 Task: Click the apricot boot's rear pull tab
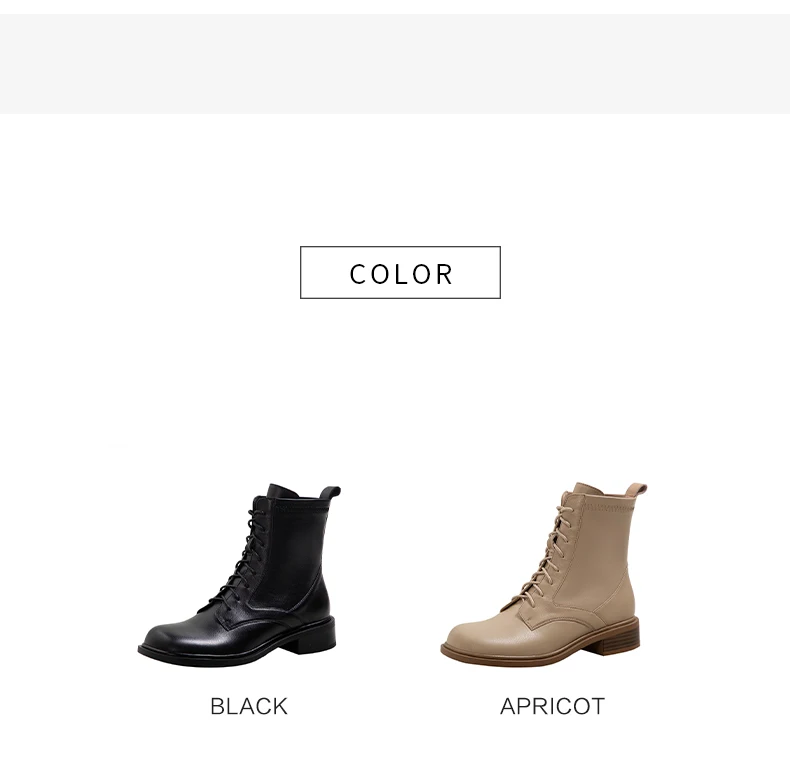point(636,491)
